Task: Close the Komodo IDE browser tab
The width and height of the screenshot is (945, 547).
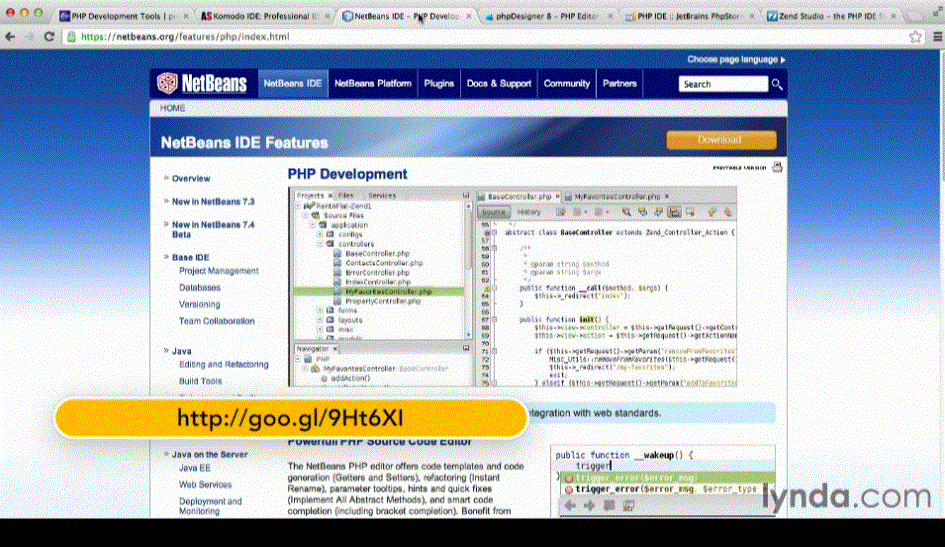Action: coord(327,16)
